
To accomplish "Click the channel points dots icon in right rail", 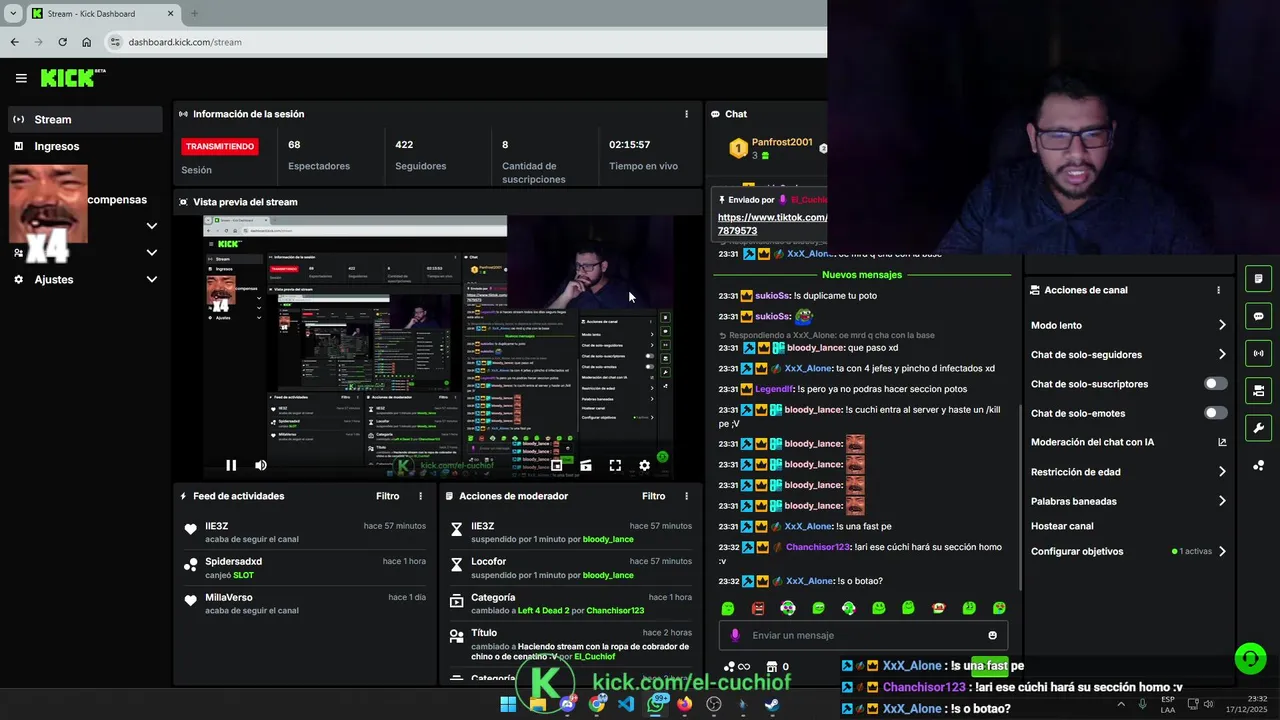I will tap(1258, 465).
